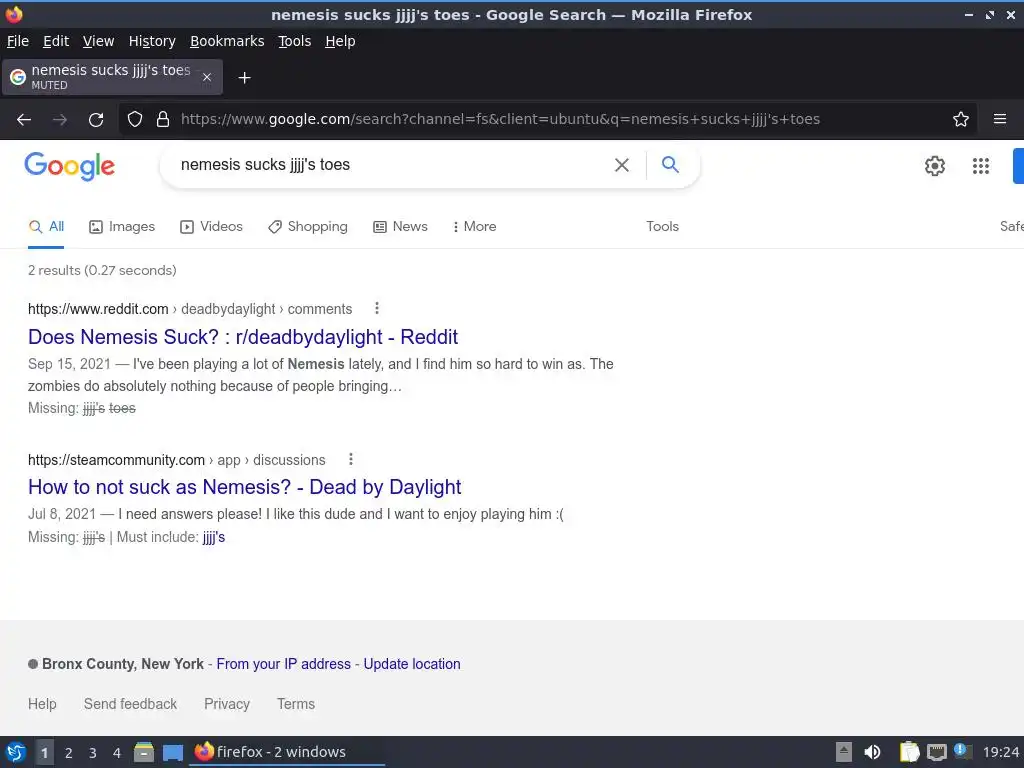The height and width of the screenshot is (768, 1024).
Task: Open the search Tools options
Action: pos(662,227)
